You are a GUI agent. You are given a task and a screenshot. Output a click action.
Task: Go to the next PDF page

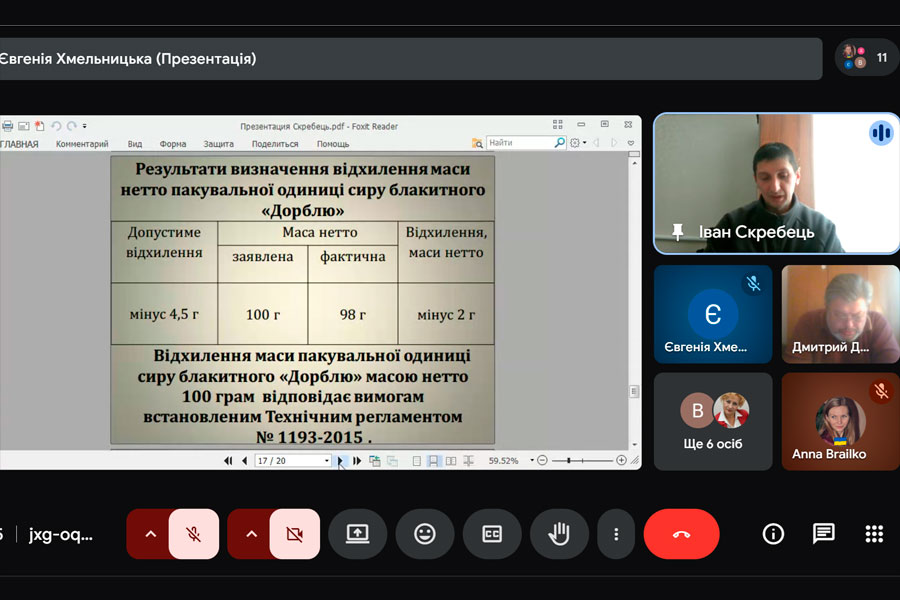point(340,460)
